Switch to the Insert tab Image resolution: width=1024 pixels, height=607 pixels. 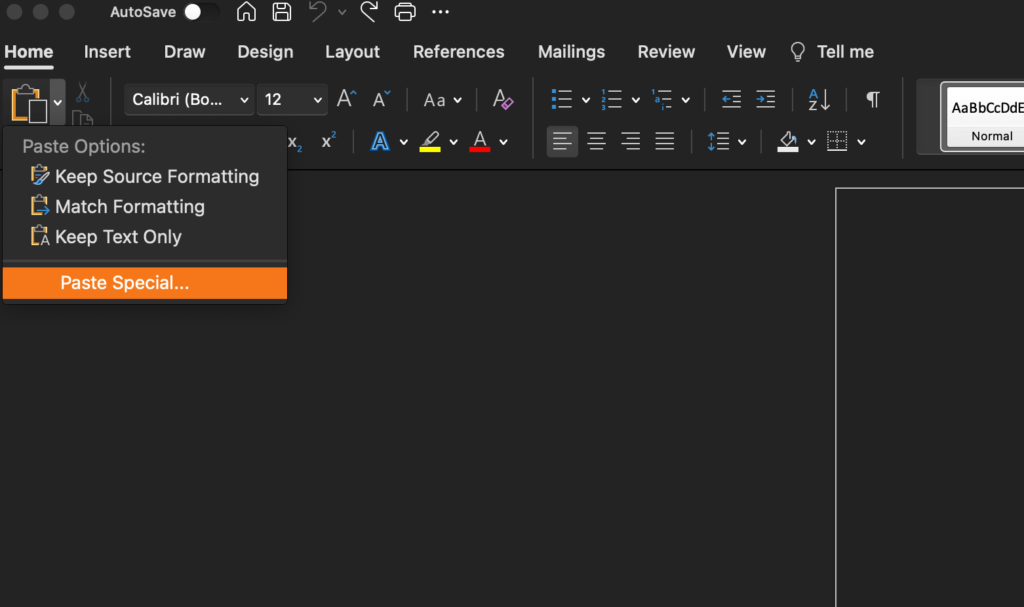pyautogui.click(x=107, y=52)
